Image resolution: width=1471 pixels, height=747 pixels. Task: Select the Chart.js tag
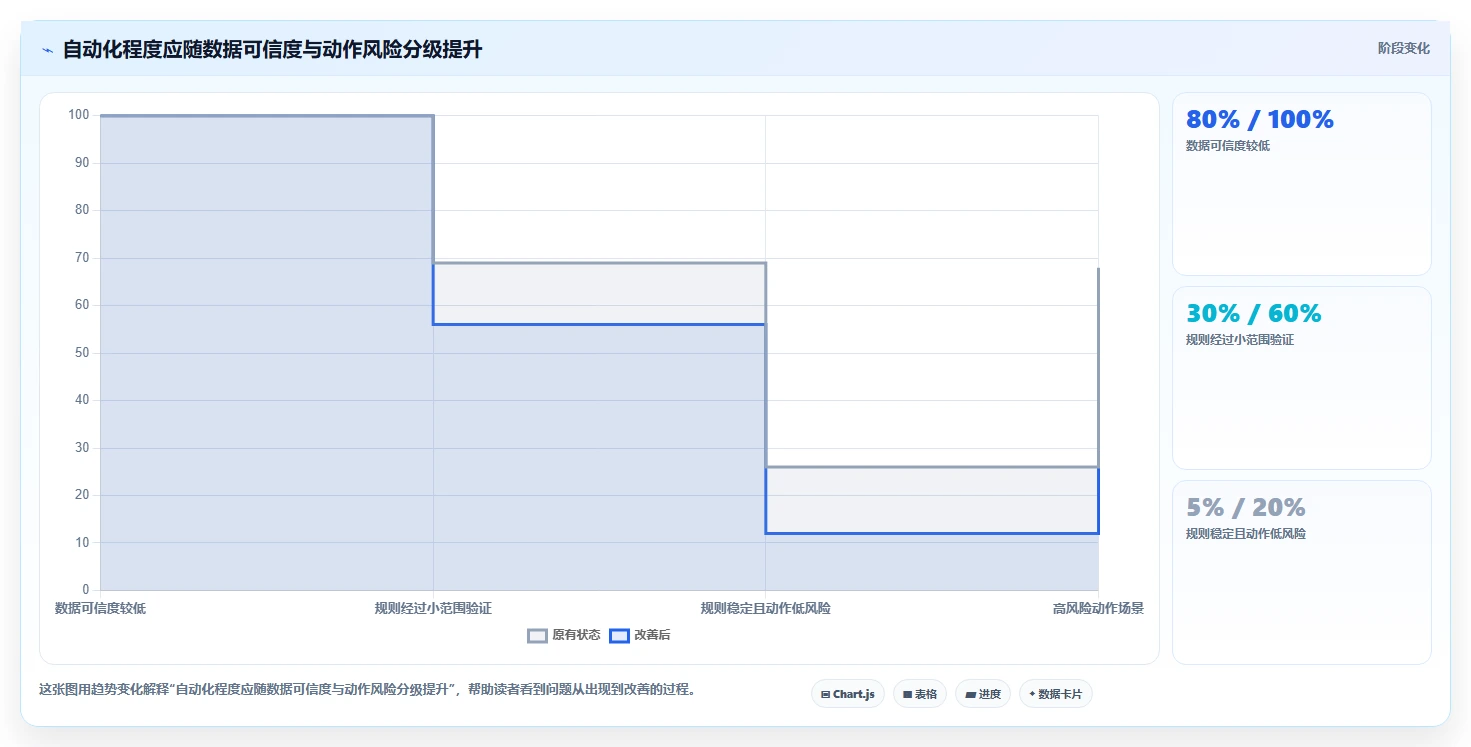click(847, 694)
